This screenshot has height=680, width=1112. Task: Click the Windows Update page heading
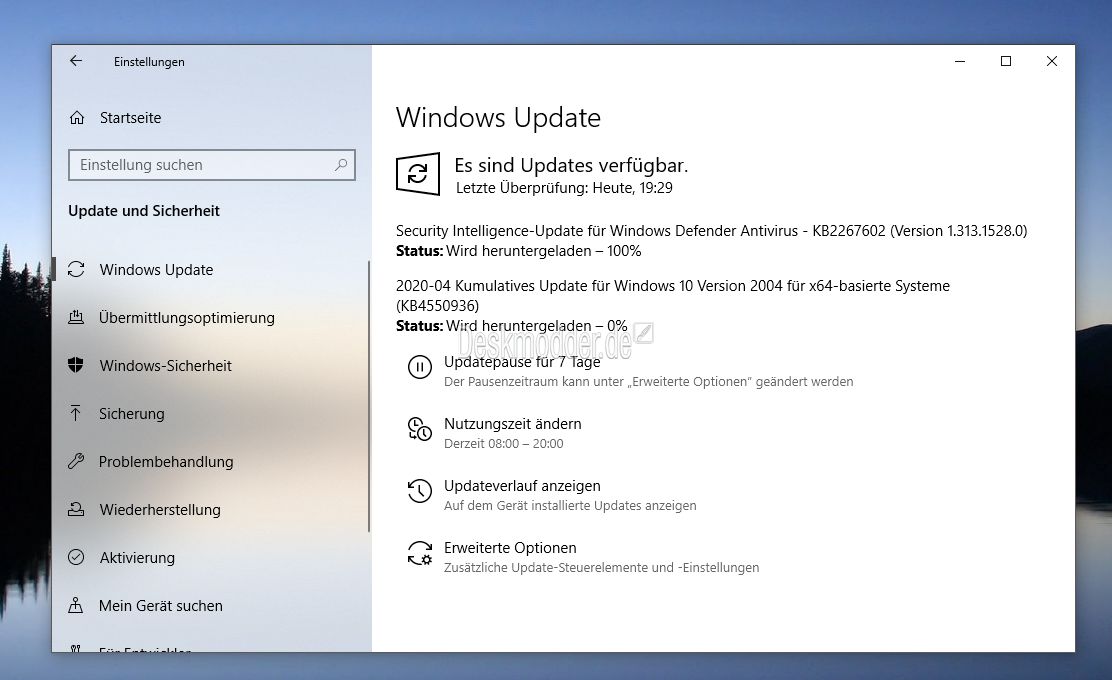coord(498,118)
